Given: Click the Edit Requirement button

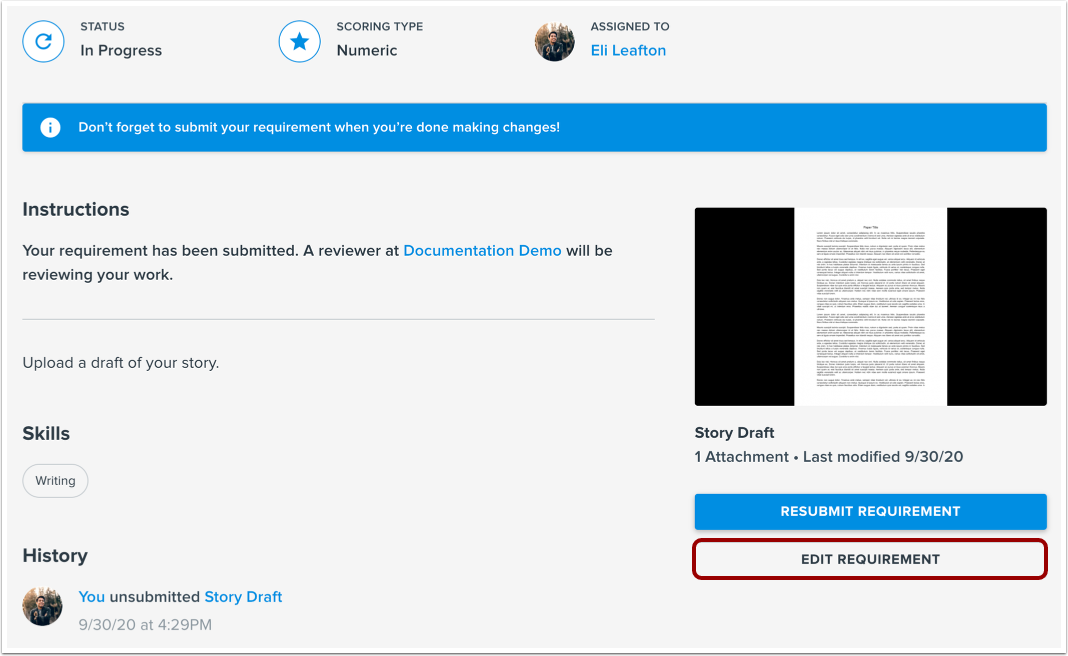Looking at the screenshot, I should pyautogui.click(x=869, y=559).
